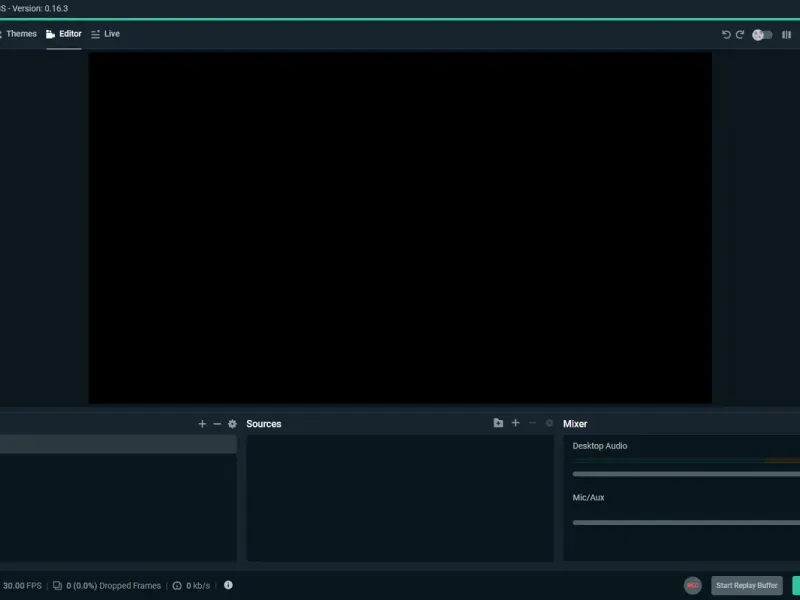The height and width of the screenshot is (600, 800).
Task: Remove selected source minus icon
Action: (x=532, y=423)
